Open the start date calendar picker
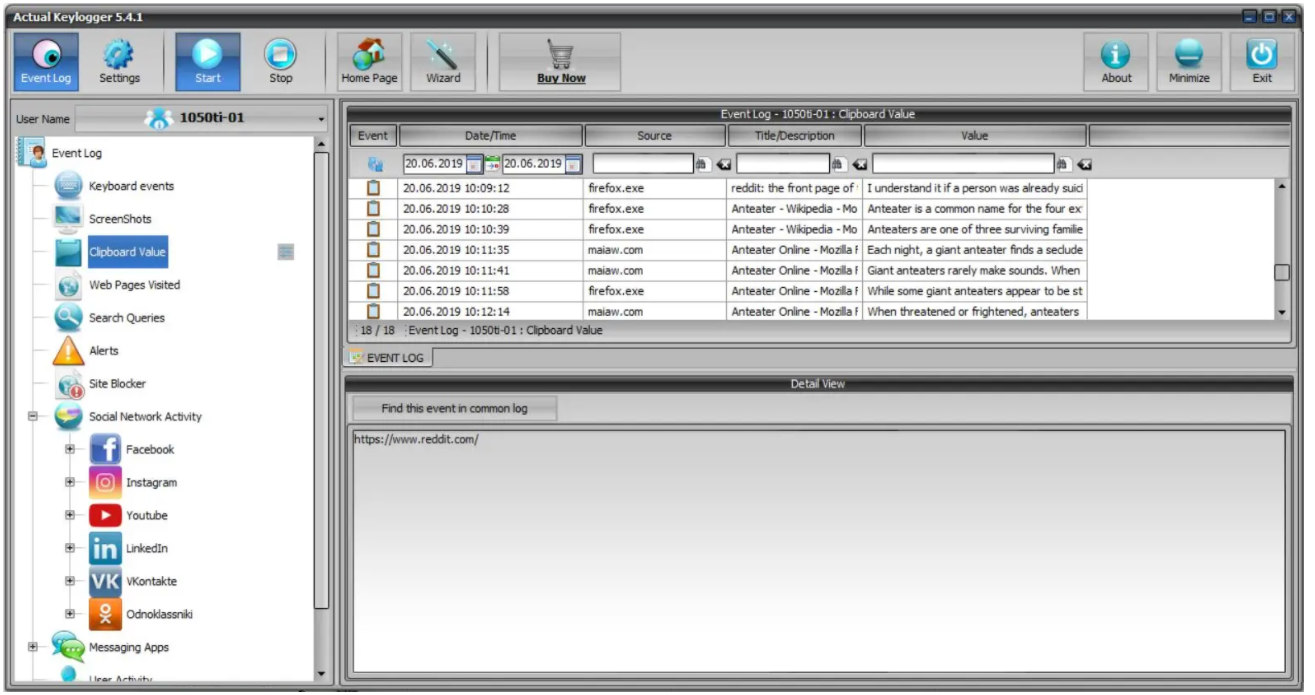 (474, 164)
